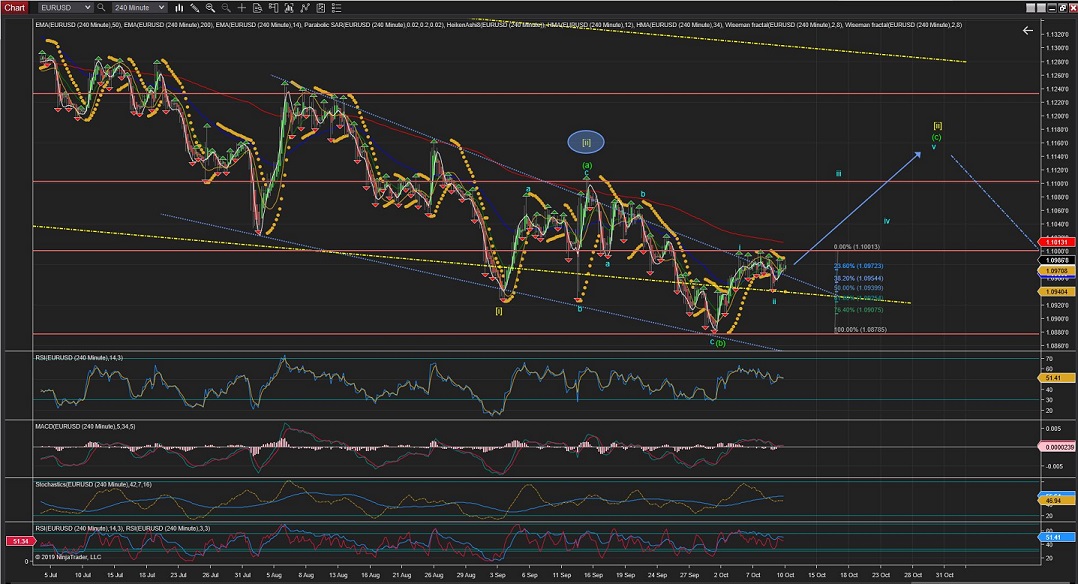Open the Chart tab
This screenshot has height=584, width=1078.
point(17,7)
